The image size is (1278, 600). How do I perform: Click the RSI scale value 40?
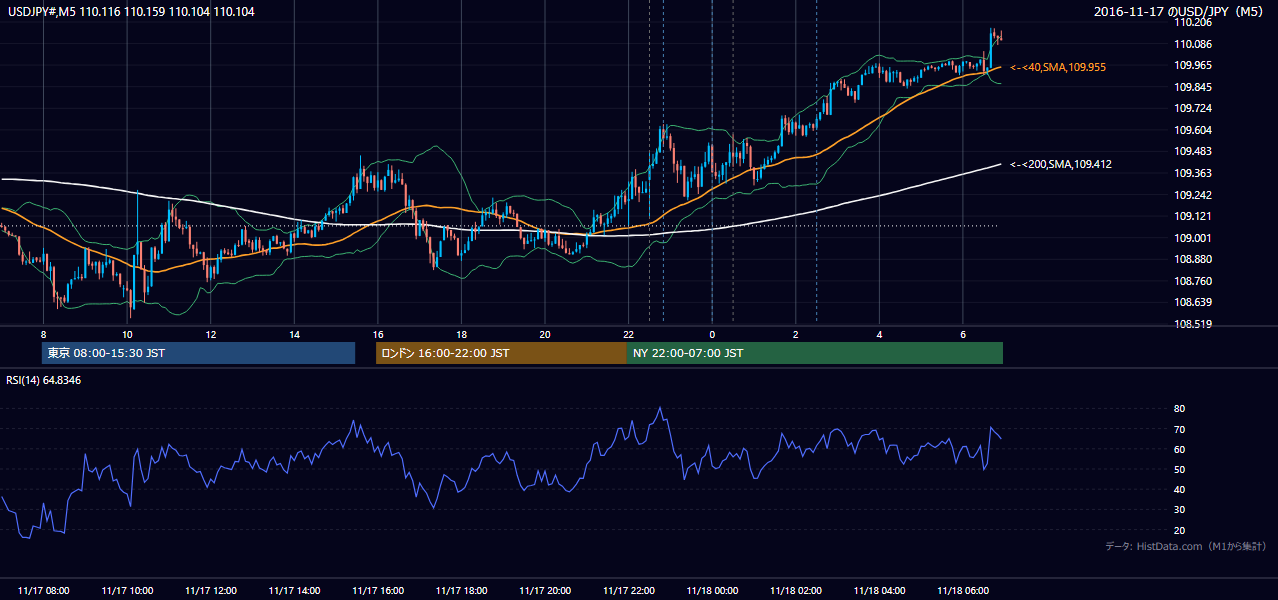pos(1179,489)
